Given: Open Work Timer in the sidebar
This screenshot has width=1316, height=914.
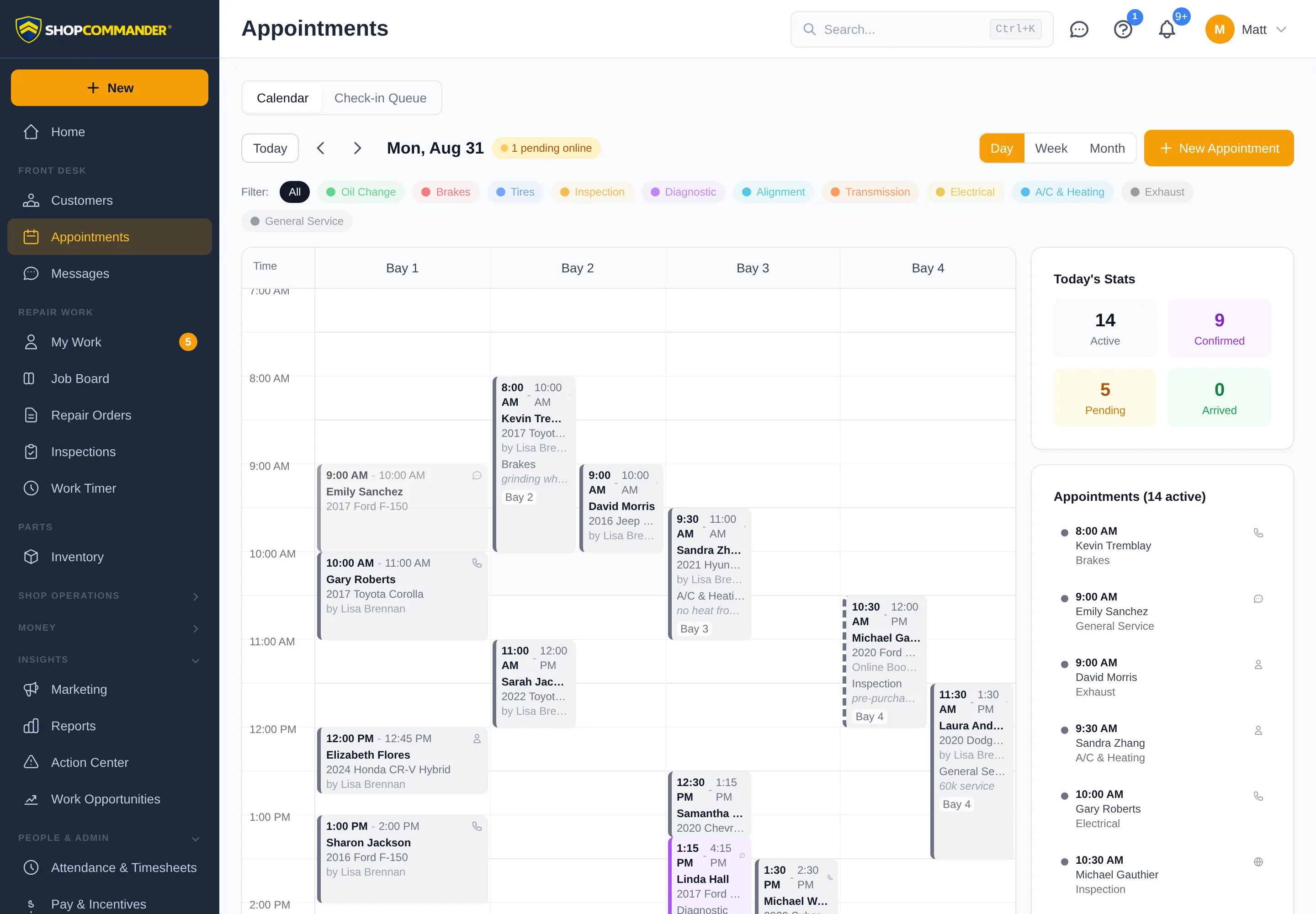Looking at the screenshot, I should click(109, 489).
